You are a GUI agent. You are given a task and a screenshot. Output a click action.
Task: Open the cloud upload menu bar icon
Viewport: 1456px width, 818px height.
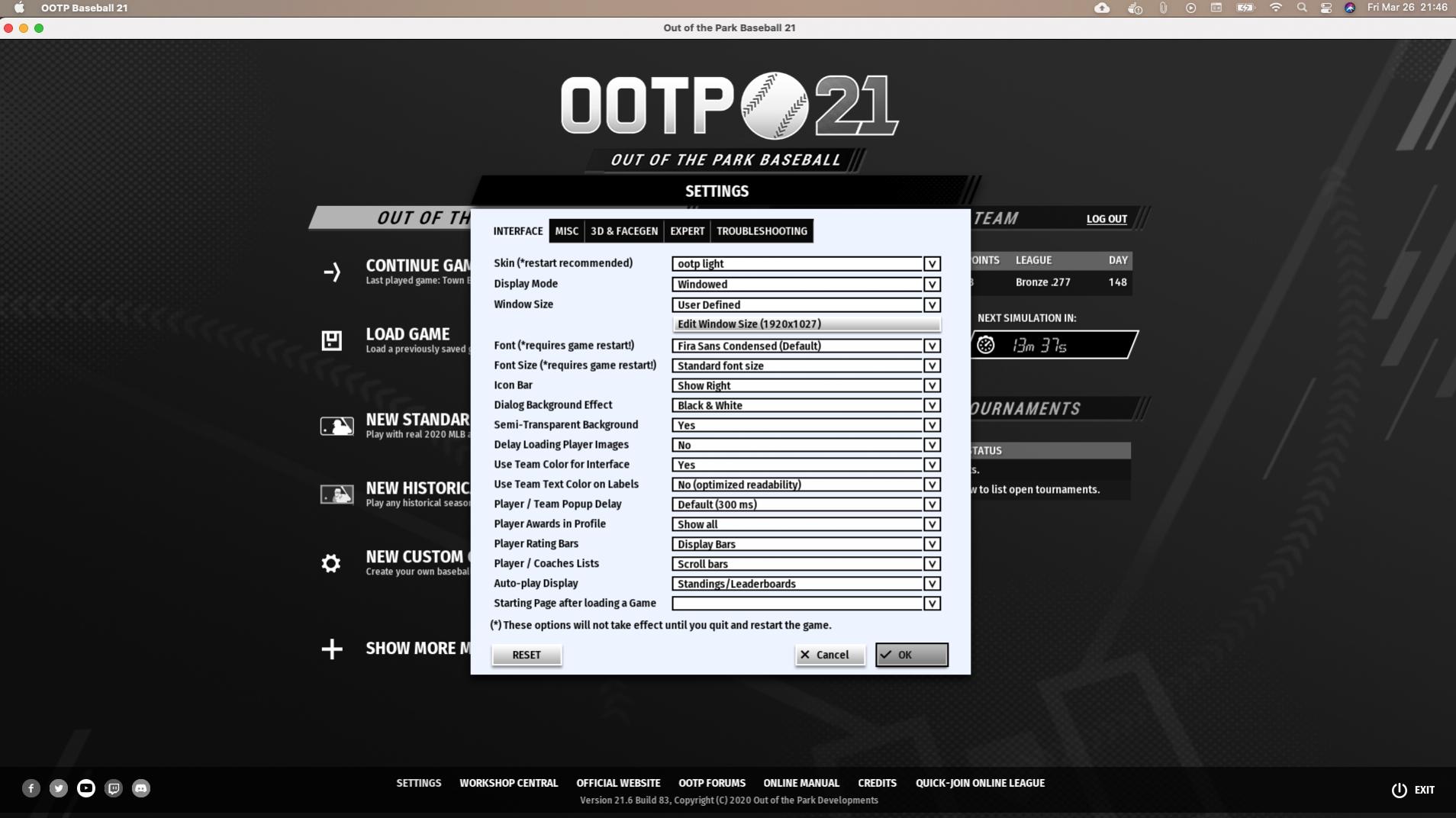(1102, 8)
